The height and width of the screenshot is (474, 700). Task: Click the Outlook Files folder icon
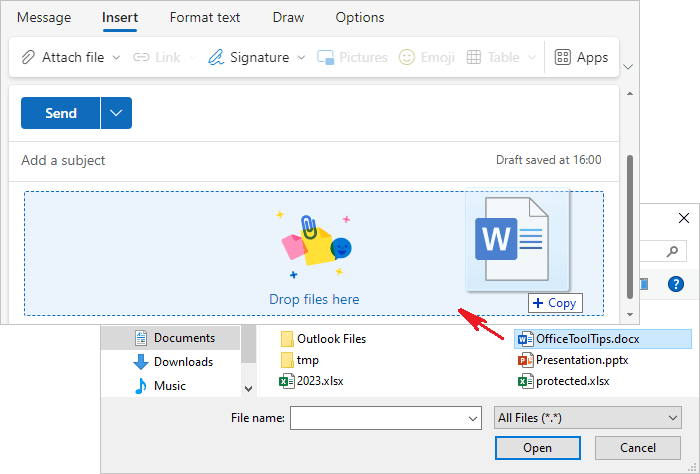tap(287, 339)
